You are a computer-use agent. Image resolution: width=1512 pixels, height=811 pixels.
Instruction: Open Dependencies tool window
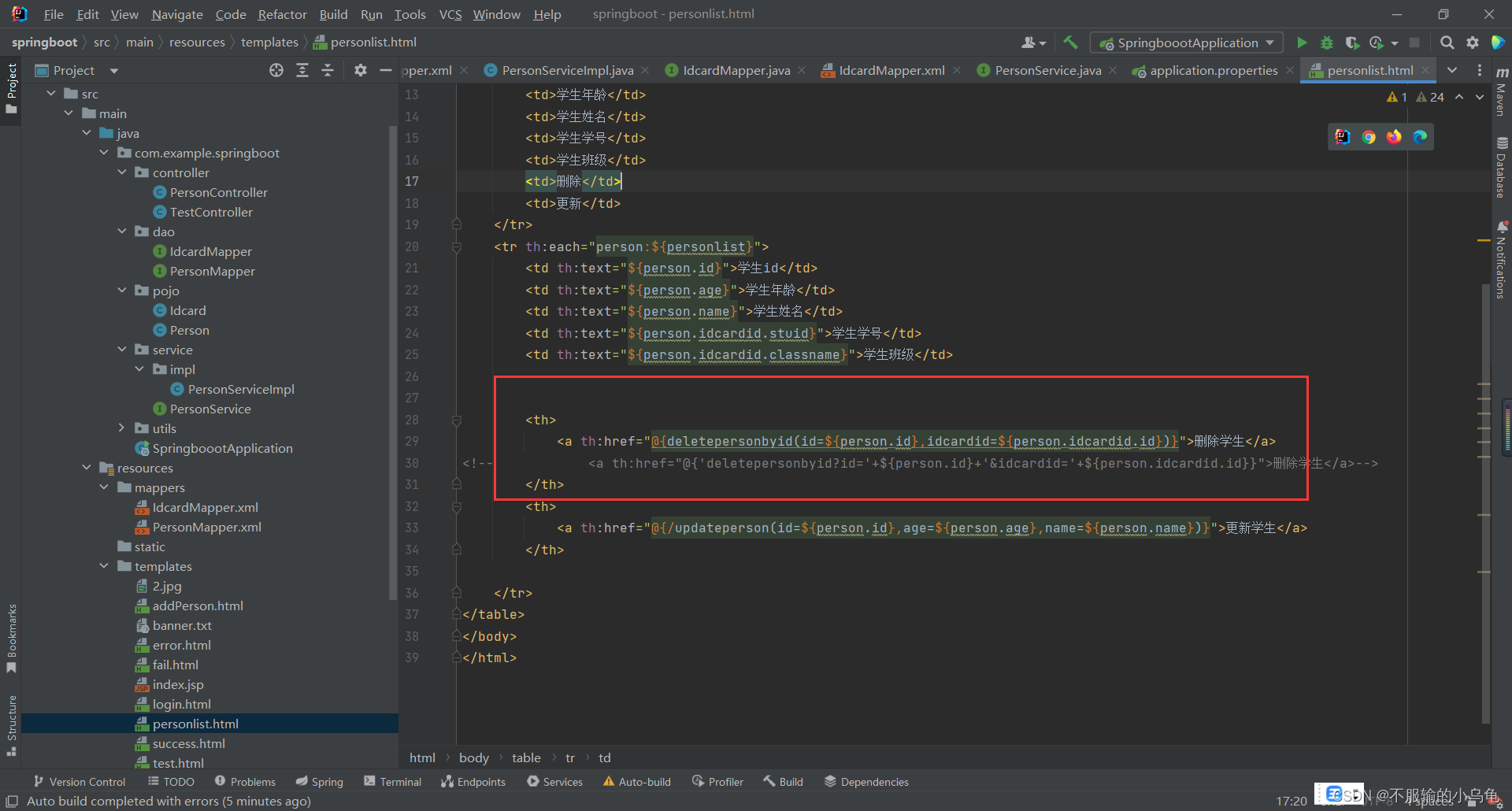[x=866, y=782]
